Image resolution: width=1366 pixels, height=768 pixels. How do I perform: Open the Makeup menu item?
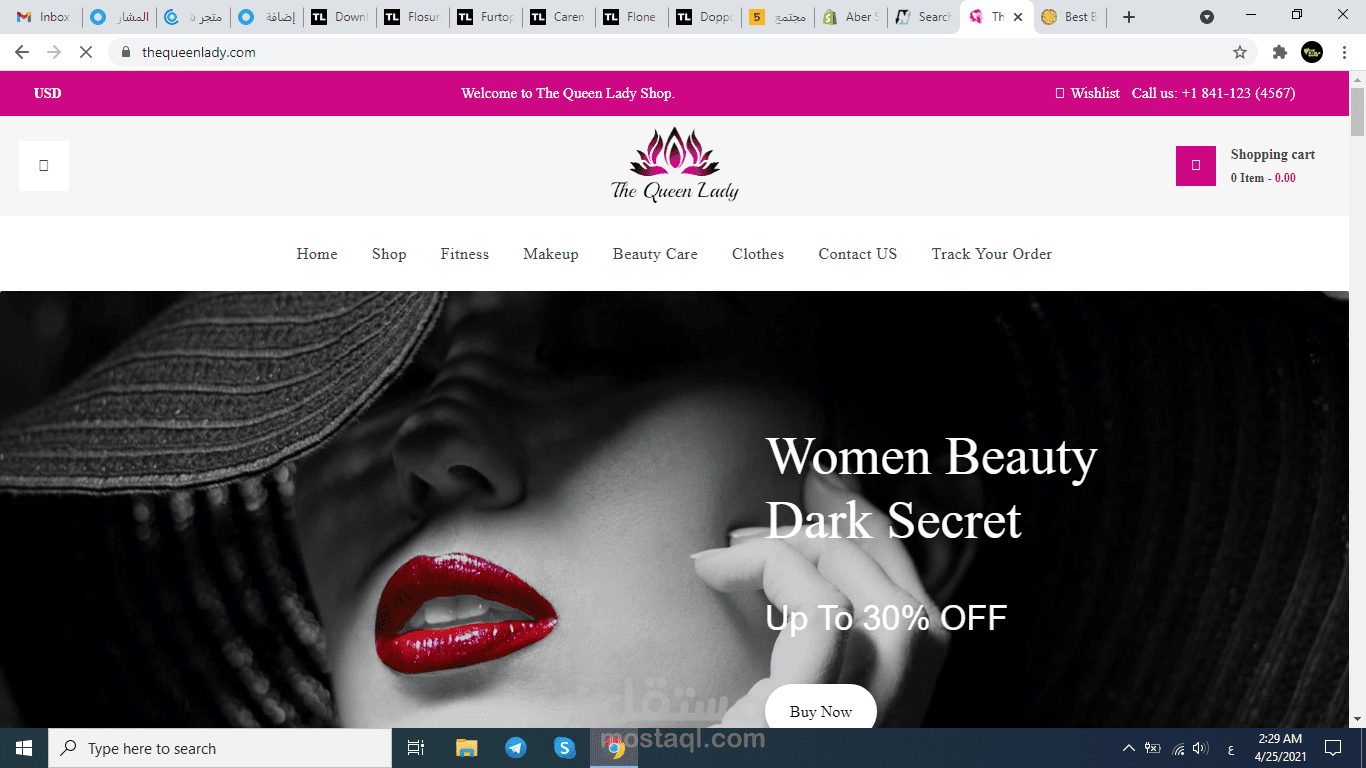tap(551, 254)
